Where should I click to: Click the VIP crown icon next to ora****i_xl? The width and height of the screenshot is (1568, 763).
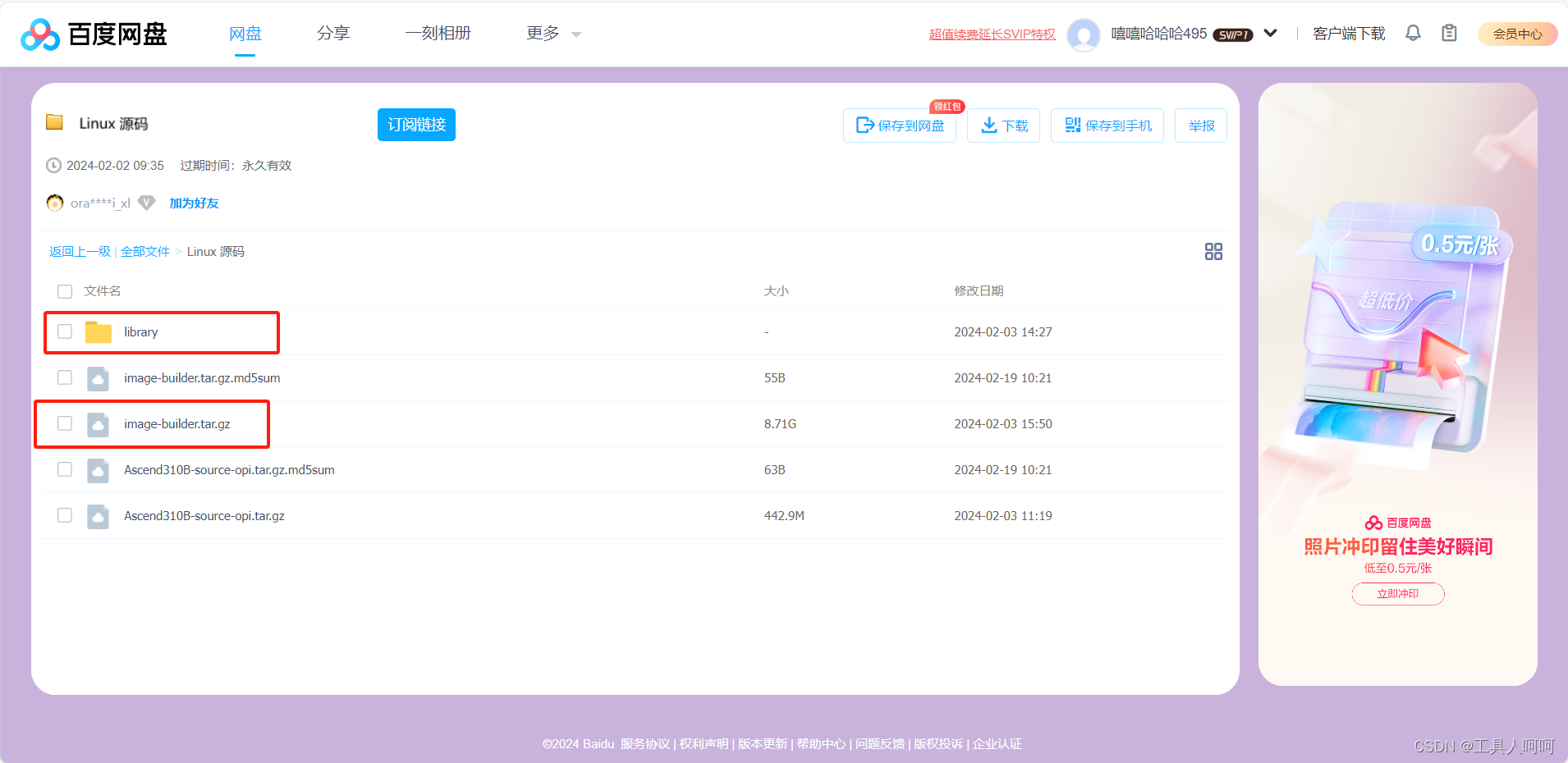[146, 203]
